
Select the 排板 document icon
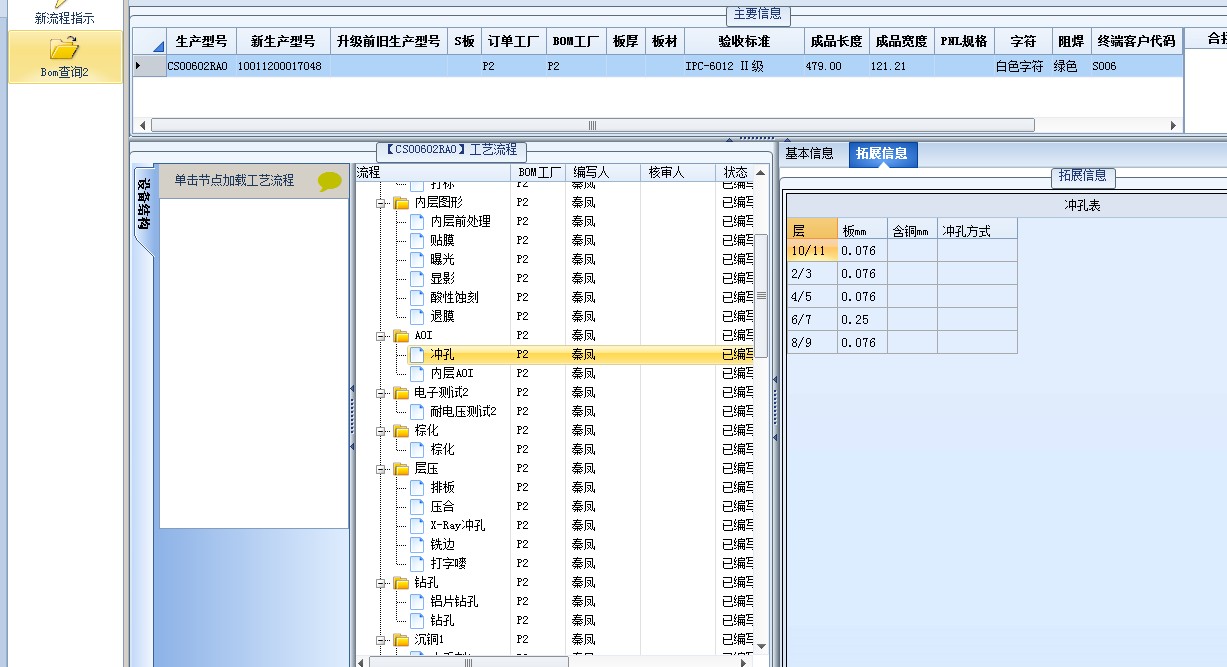[x=417, y=487]
